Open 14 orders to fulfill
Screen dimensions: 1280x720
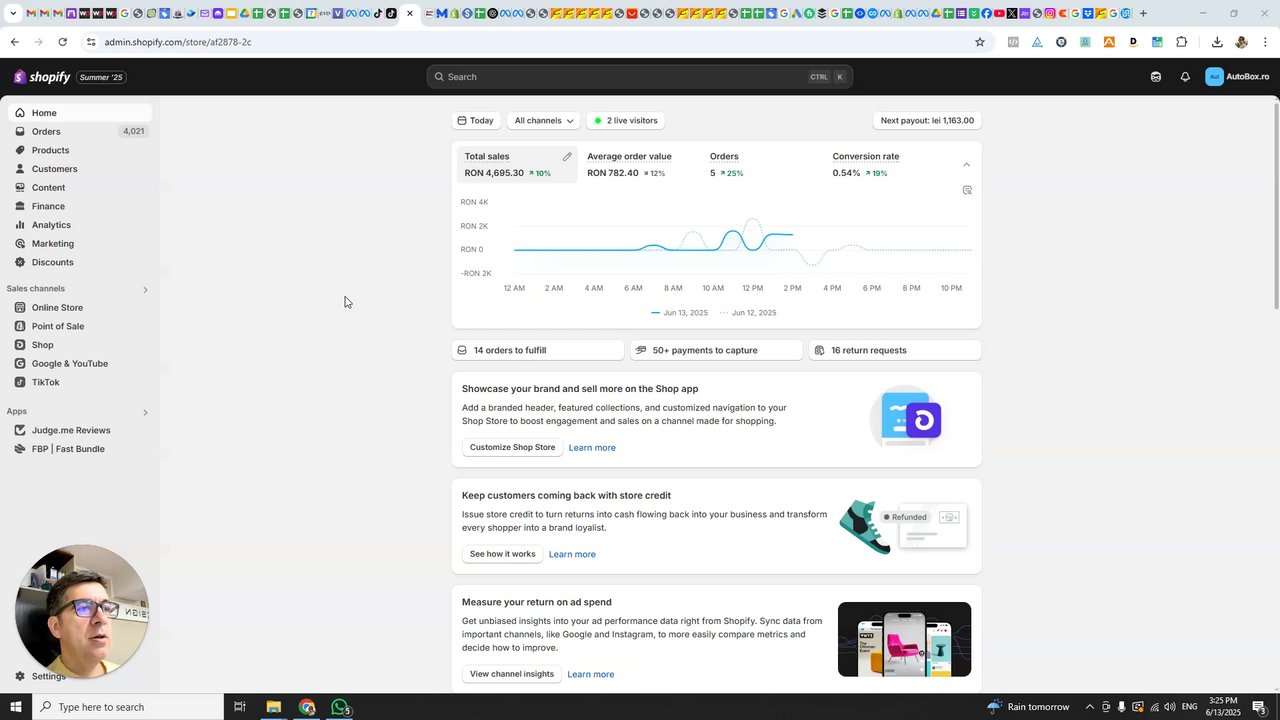coord(538,350)
